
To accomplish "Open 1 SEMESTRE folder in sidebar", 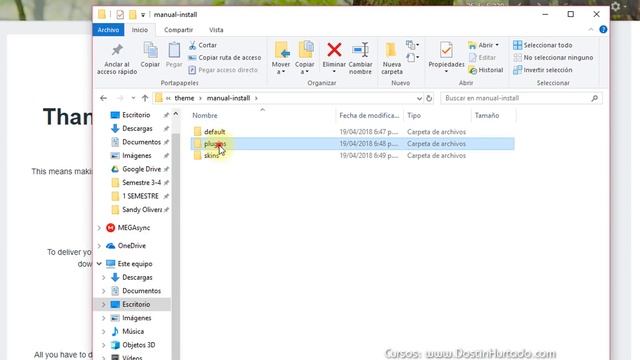I will point(140,196).
